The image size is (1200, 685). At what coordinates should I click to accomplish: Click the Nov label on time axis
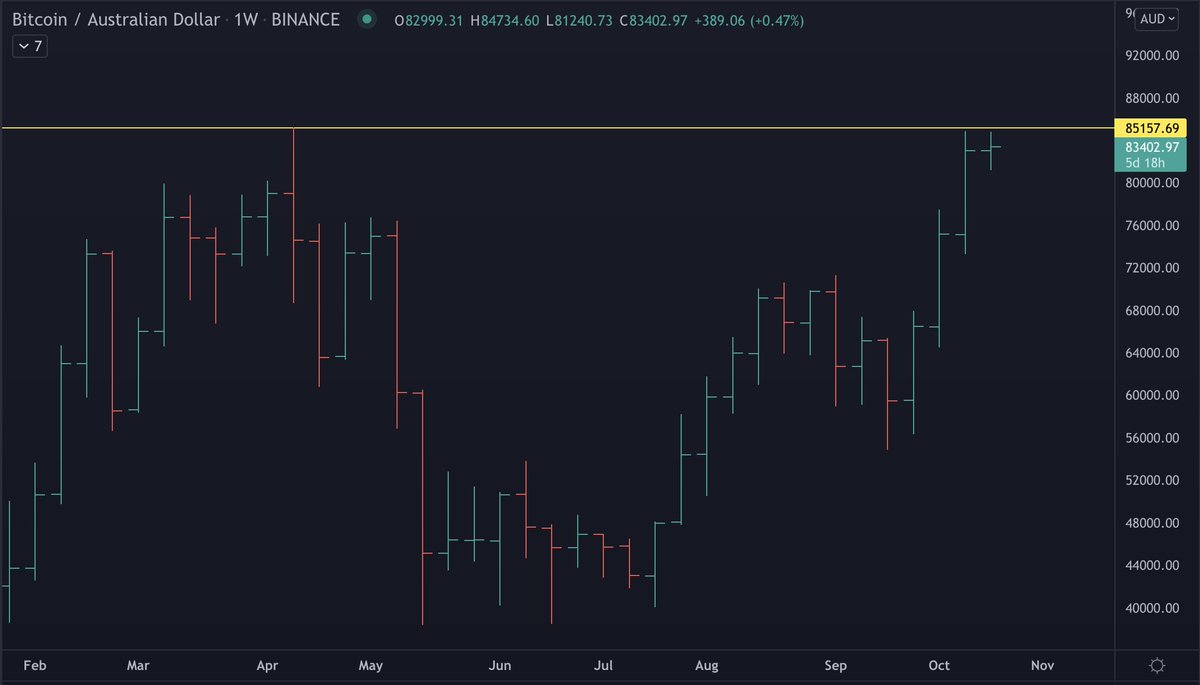1042,665
